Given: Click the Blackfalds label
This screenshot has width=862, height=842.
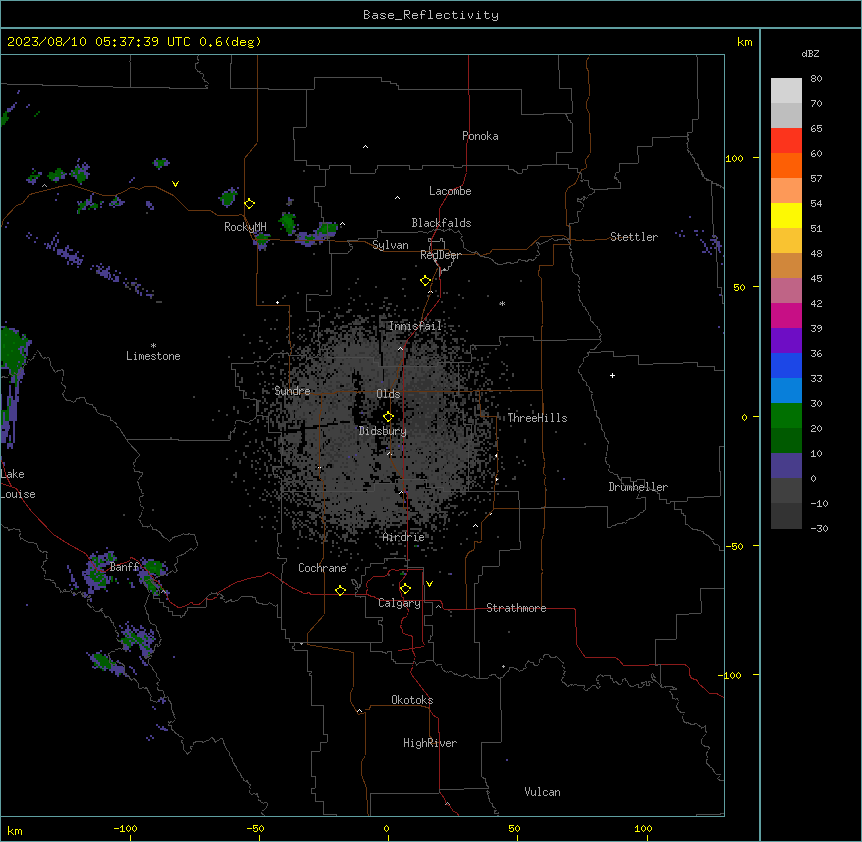Looking at the screenshot, I should pyautogui.click(x=441, y=223).
